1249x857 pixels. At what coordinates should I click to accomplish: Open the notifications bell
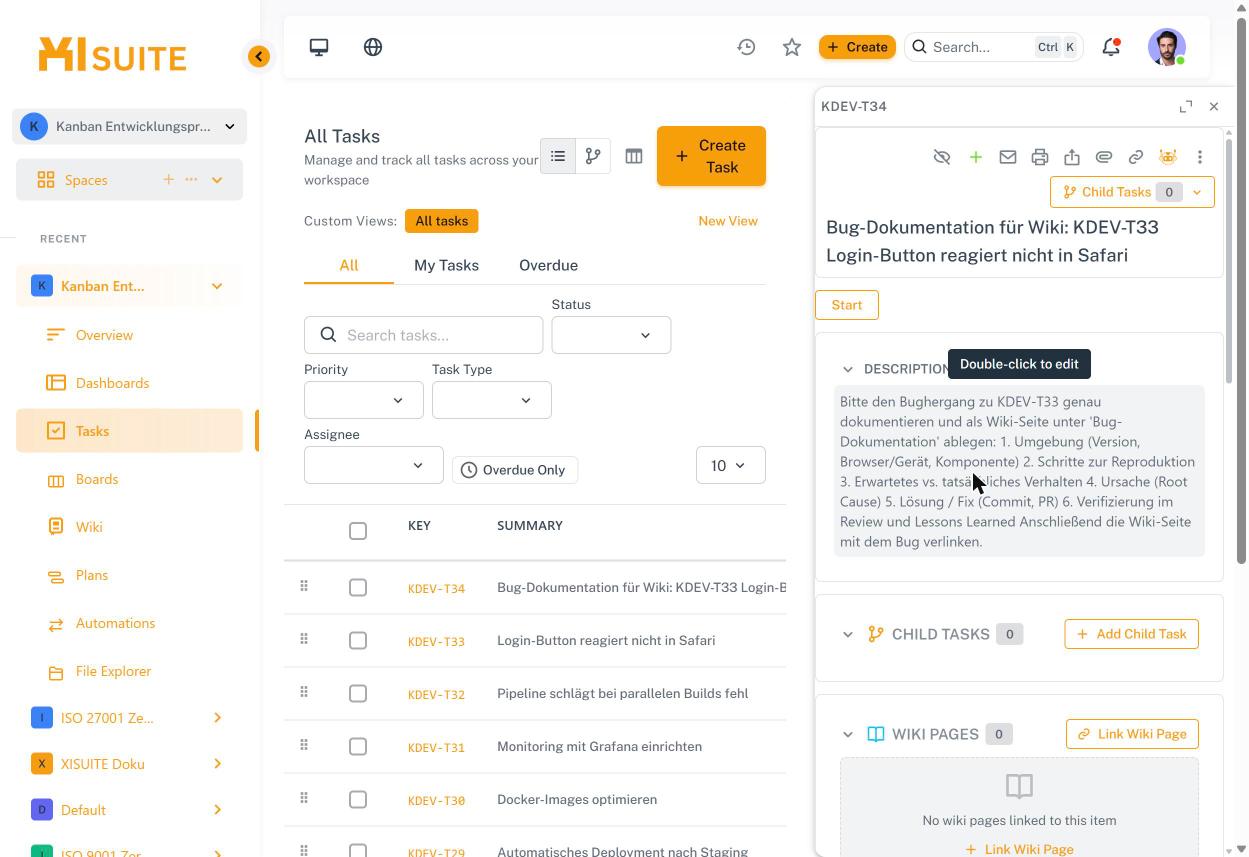pos(1111,47)
